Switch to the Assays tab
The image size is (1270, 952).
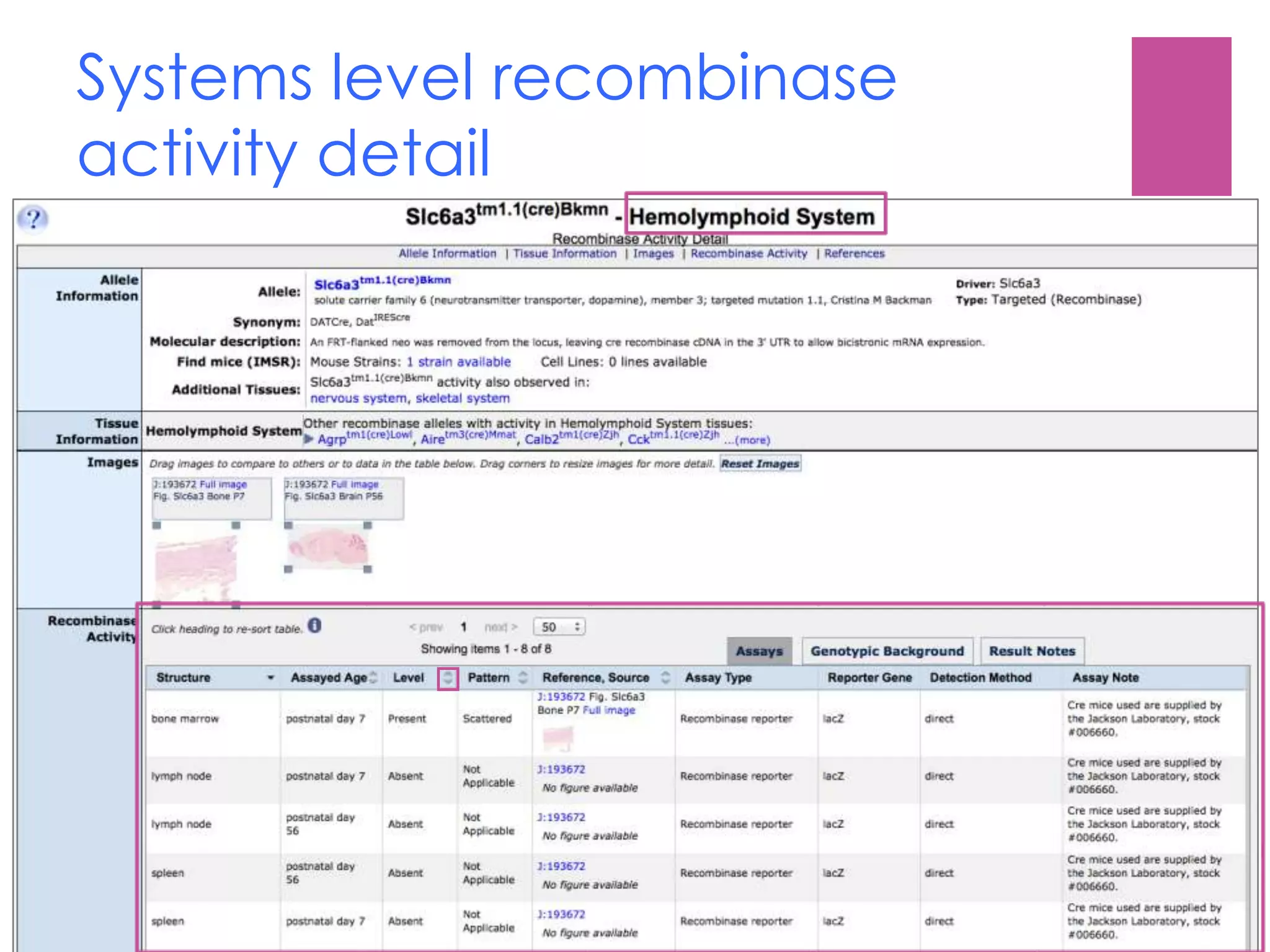click(x=759, y=651)
